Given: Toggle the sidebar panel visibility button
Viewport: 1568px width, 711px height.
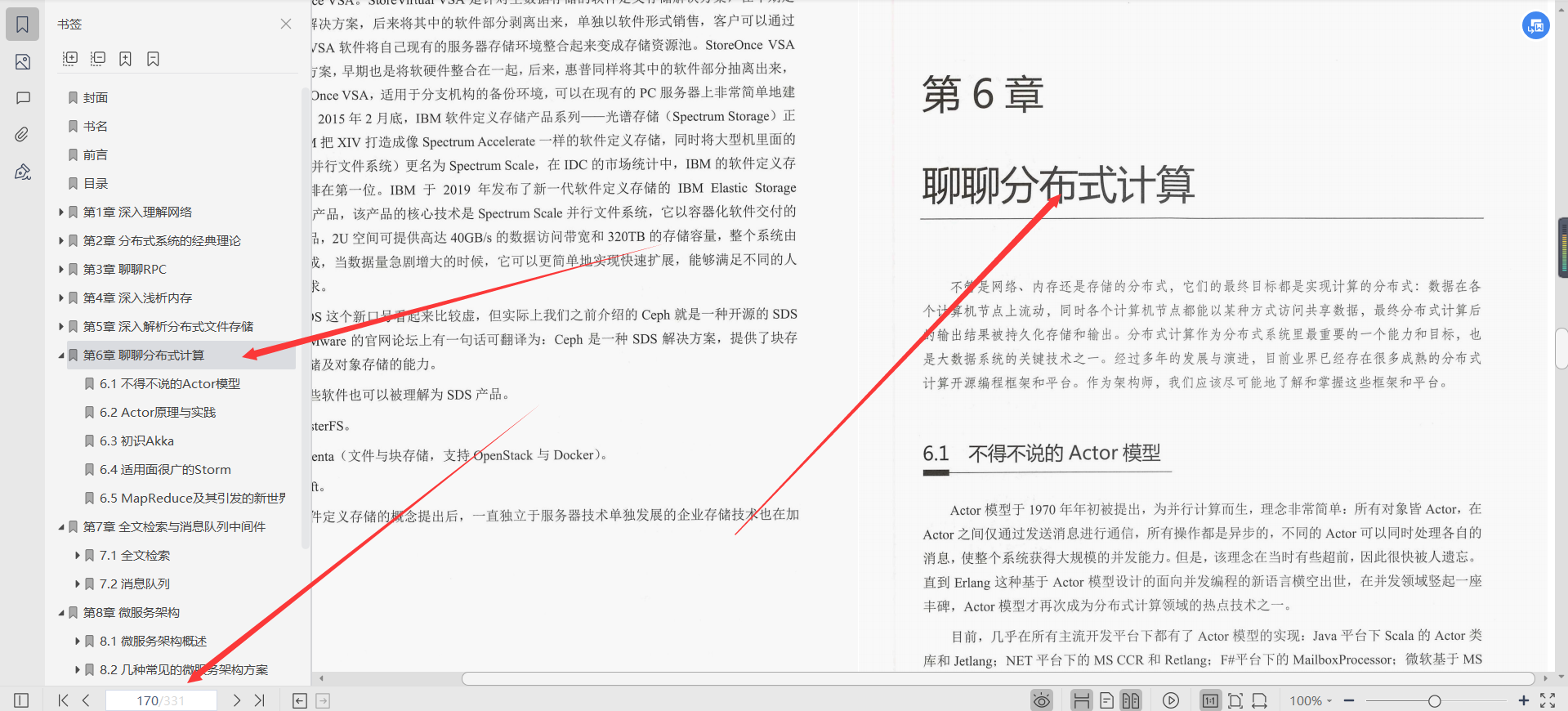Looking at the screenshot, I should tap(21, 700).
